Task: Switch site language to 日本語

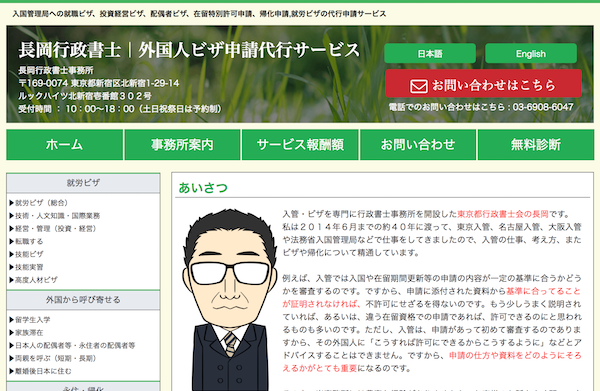Action: pyautogui.click(x=430, y=53)
